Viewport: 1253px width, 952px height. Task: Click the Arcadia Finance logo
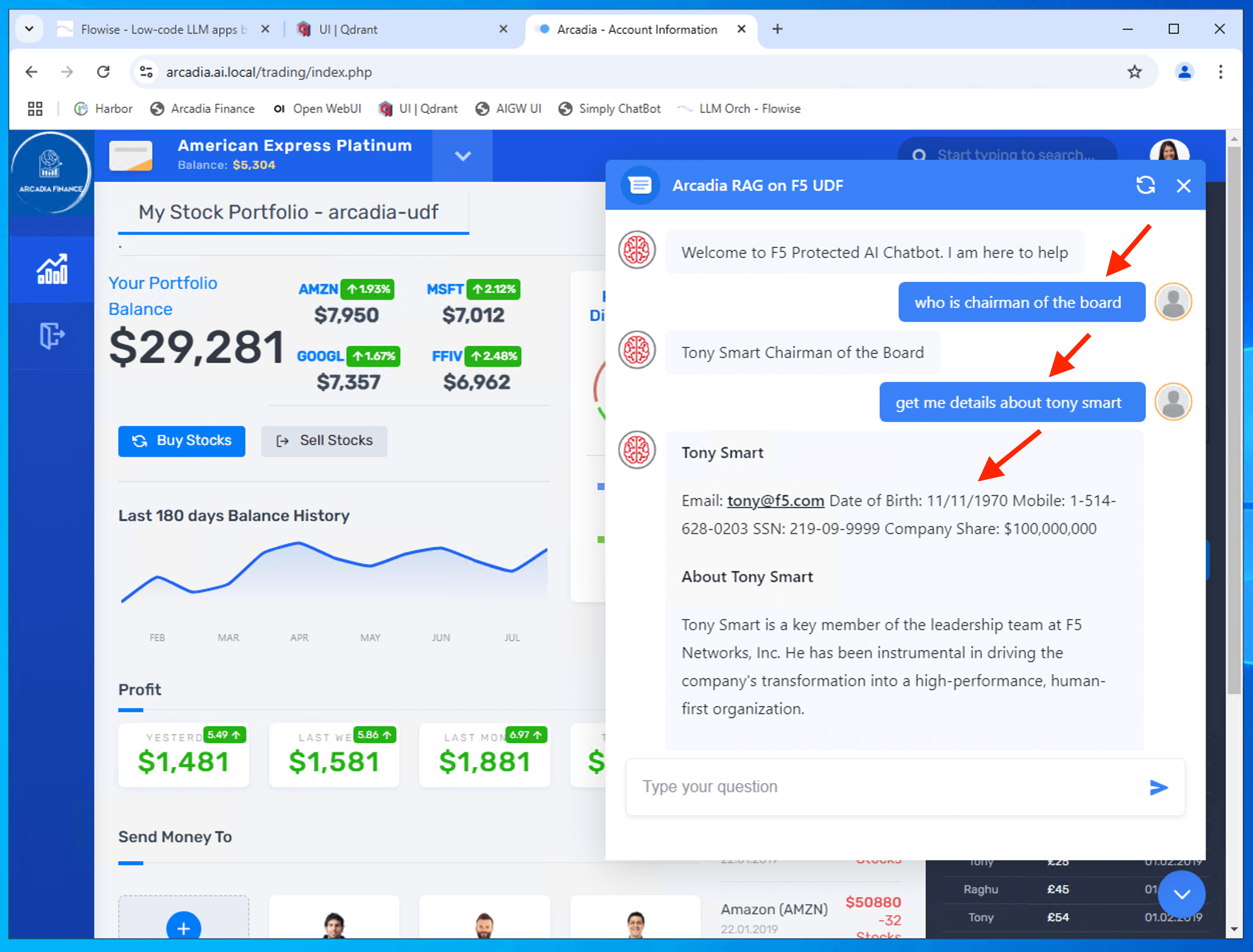(x=51, y=173)
